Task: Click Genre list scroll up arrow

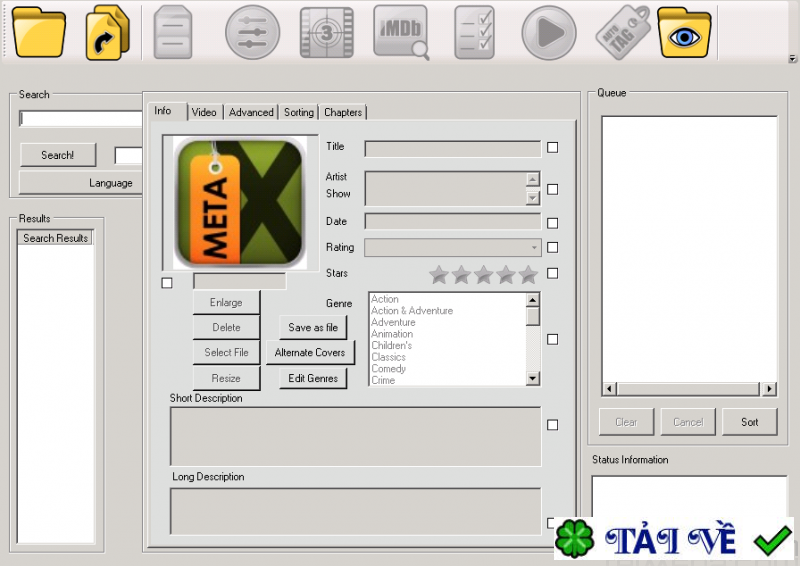Action: 533,300
